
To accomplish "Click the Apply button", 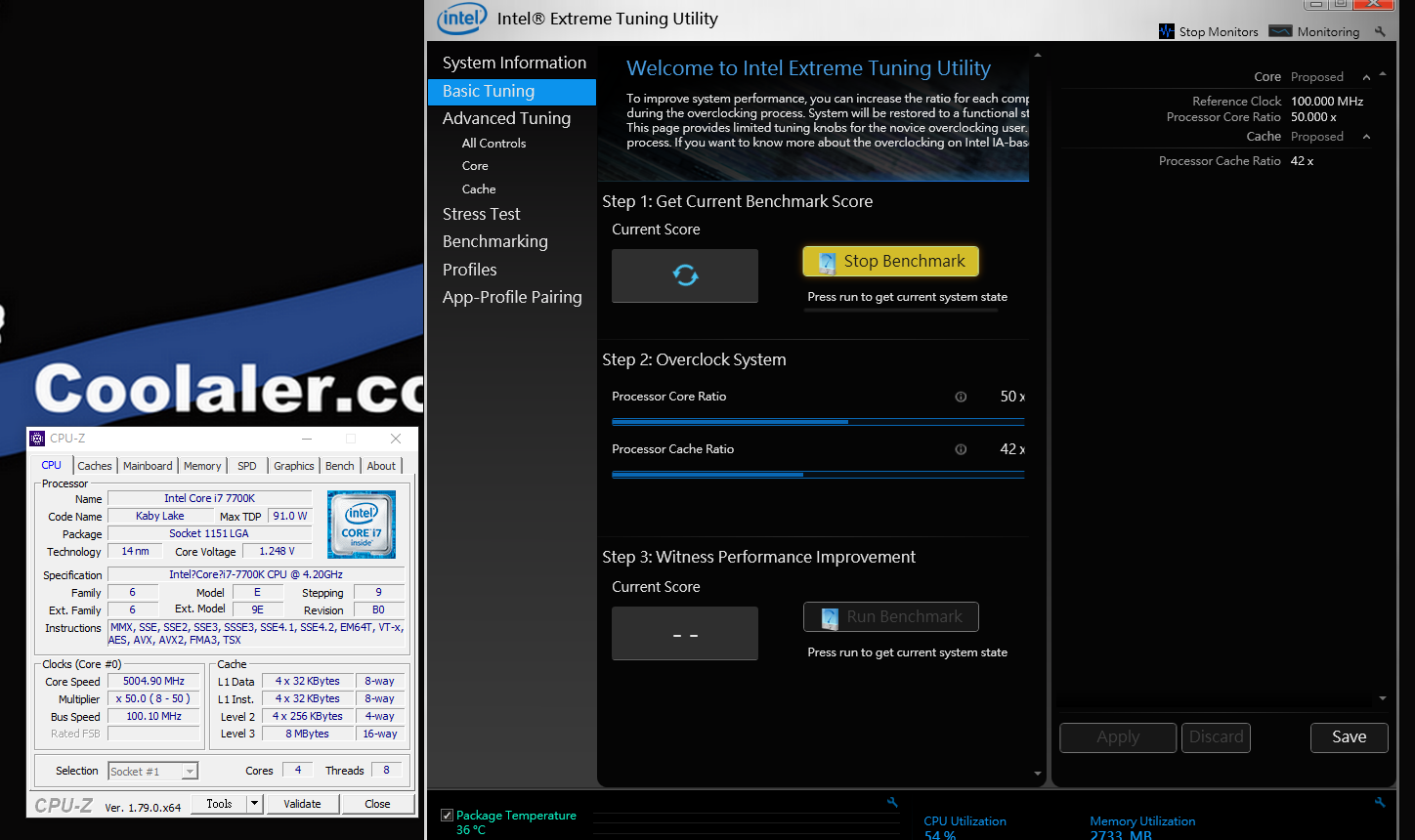I will click(1118, 737).
